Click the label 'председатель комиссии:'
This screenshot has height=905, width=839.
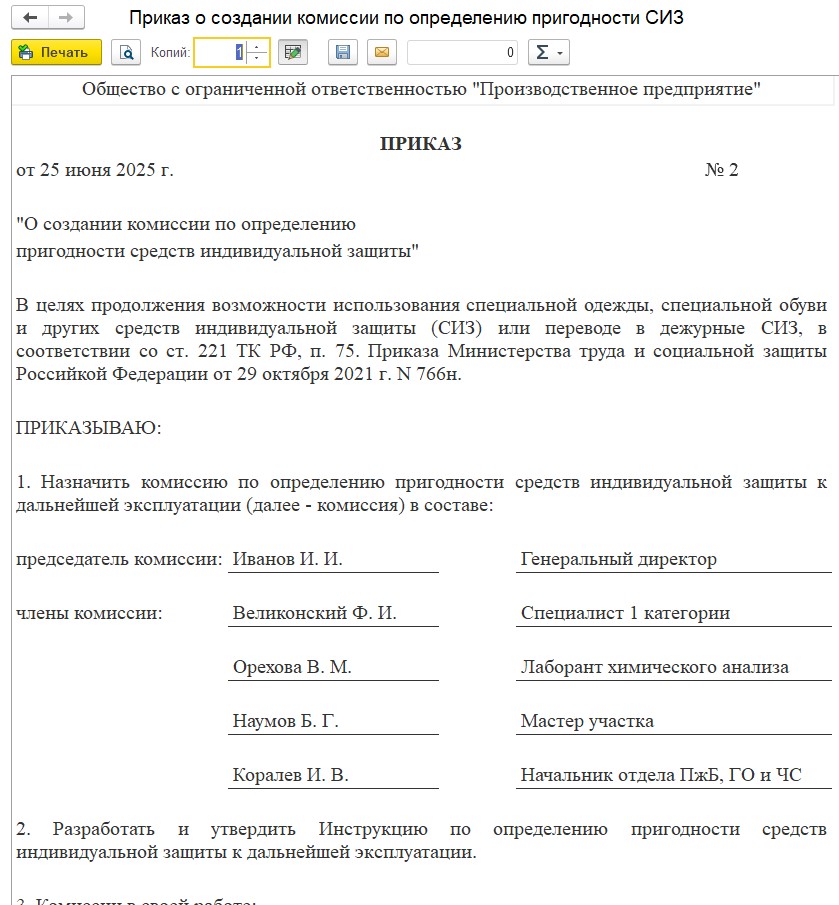(119, 559)
